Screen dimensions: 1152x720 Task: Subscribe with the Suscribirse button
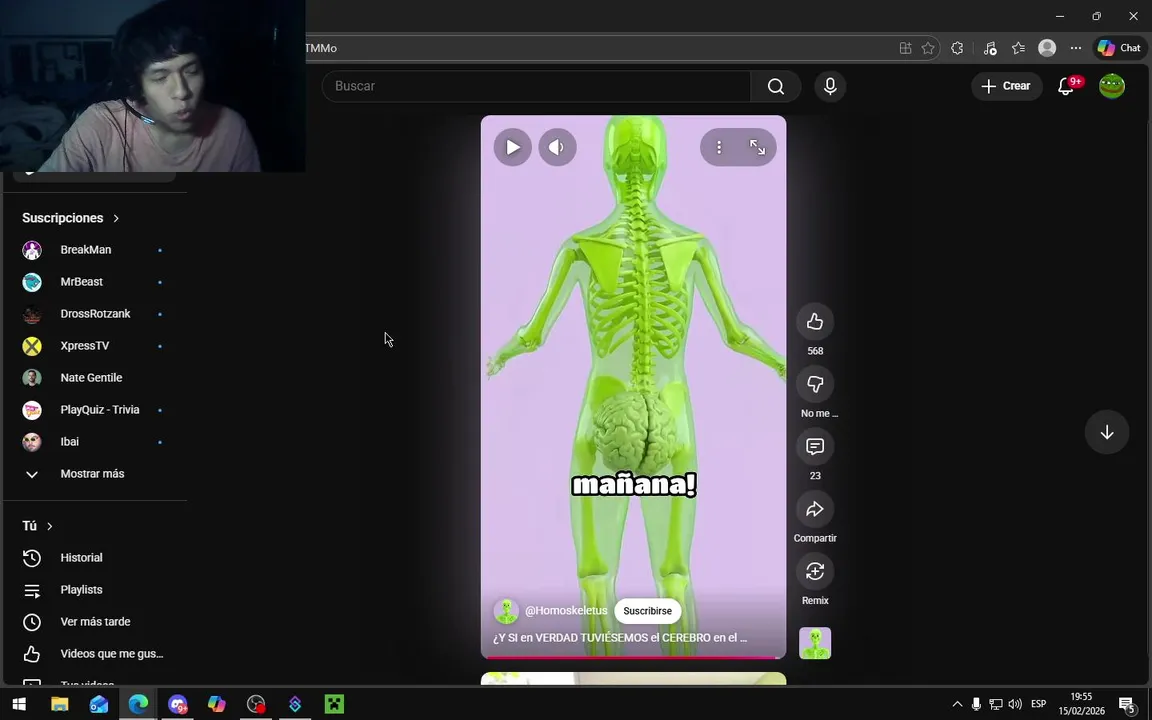pyautogui.click(x=647, y=611)
